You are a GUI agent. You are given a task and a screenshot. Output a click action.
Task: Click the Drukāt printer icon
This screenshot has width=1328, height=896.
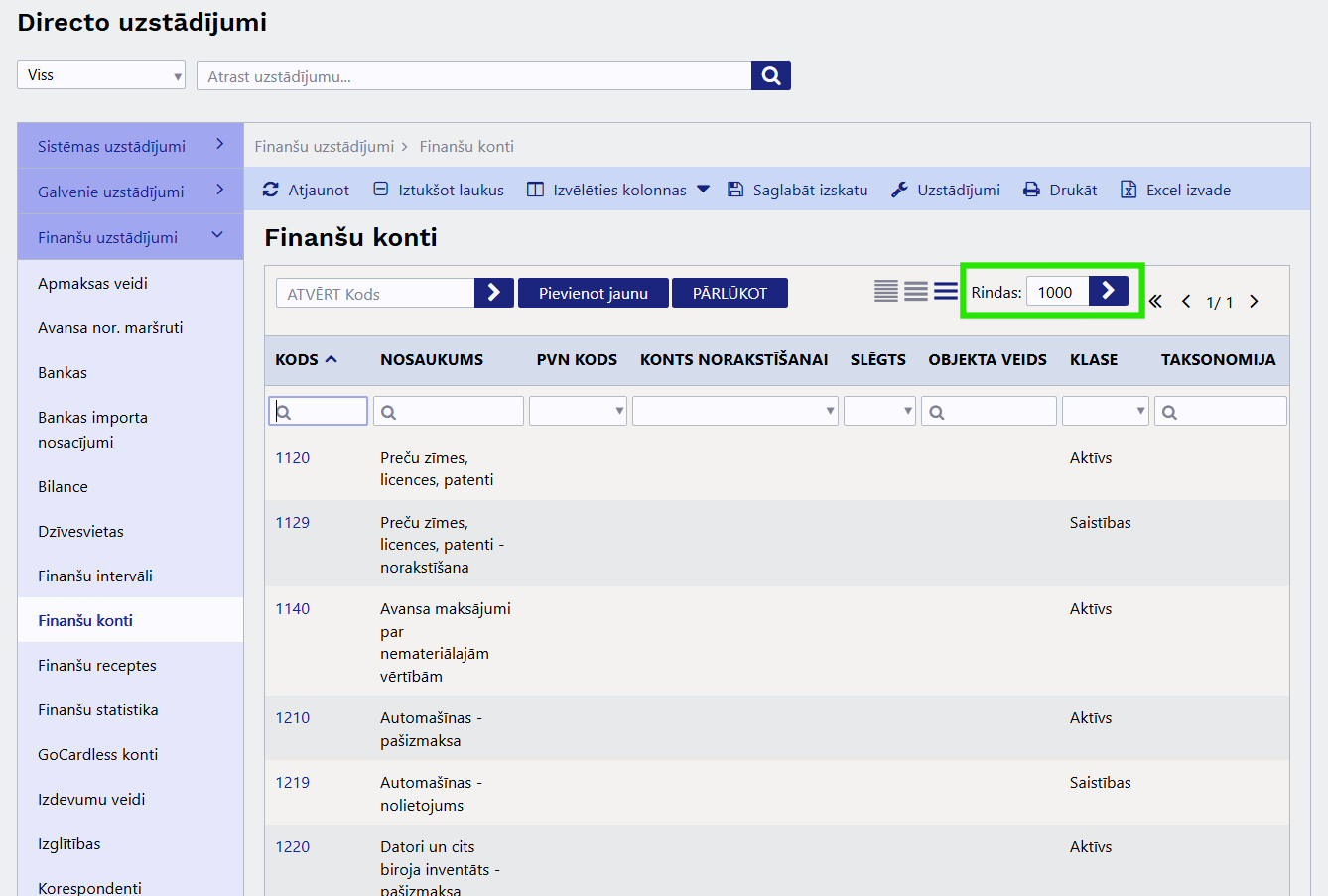point(1032,190)
